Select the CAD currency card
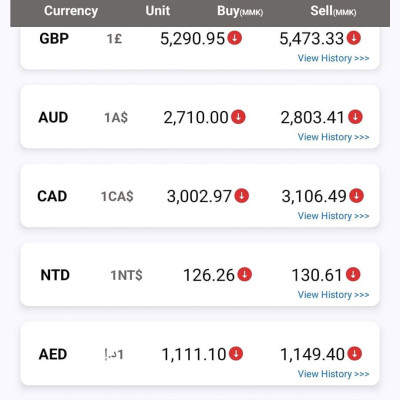 [200, 196]
